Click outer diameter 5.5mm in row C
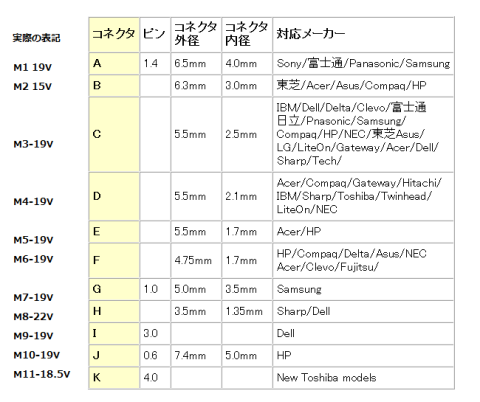Image resolution: width=480 pixels, height=402 pixels. coord(196,134)
